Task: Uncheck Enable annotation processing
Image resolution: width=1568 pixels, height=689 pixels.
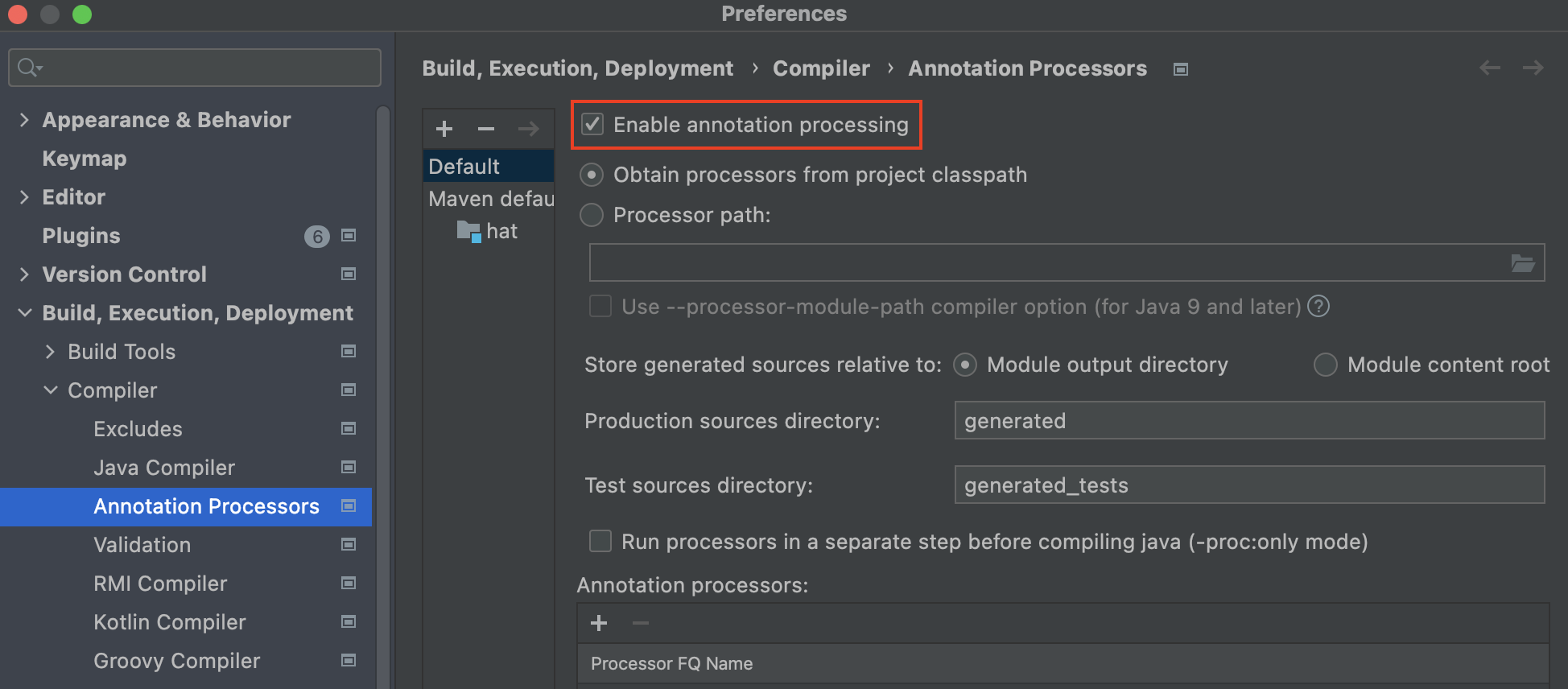Action: (593, 125)
